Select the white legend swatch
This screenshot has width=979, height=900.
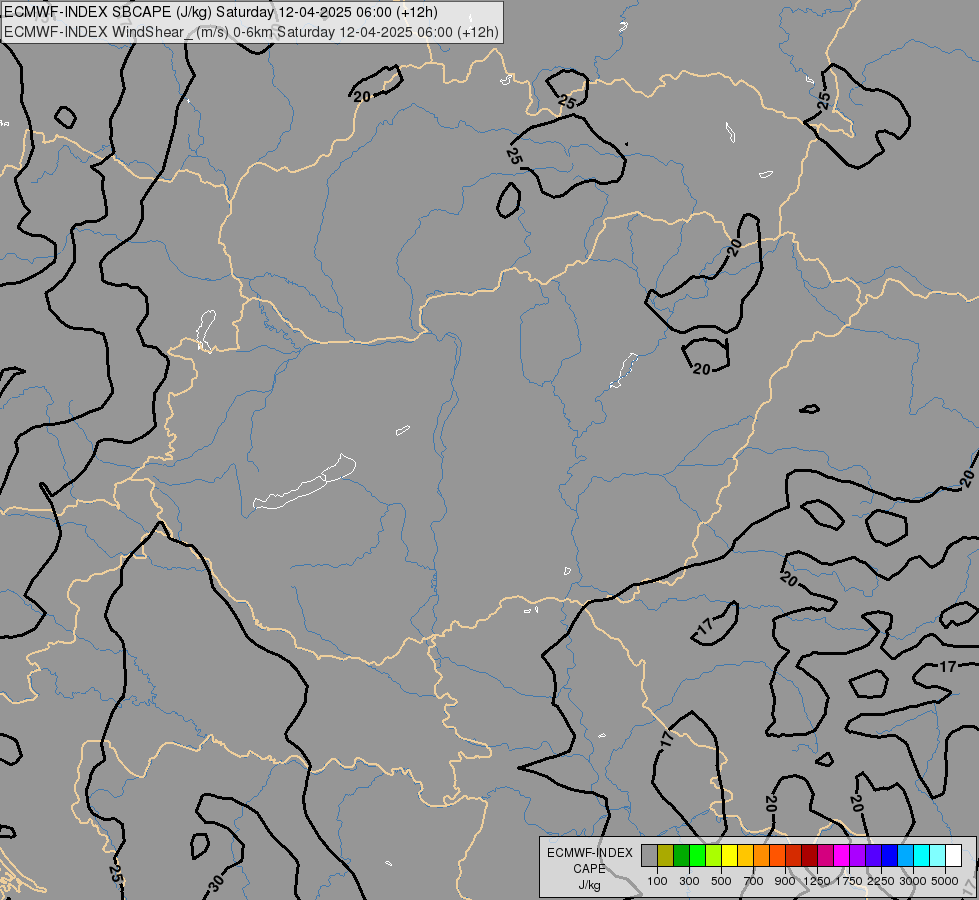click(954, 856)
